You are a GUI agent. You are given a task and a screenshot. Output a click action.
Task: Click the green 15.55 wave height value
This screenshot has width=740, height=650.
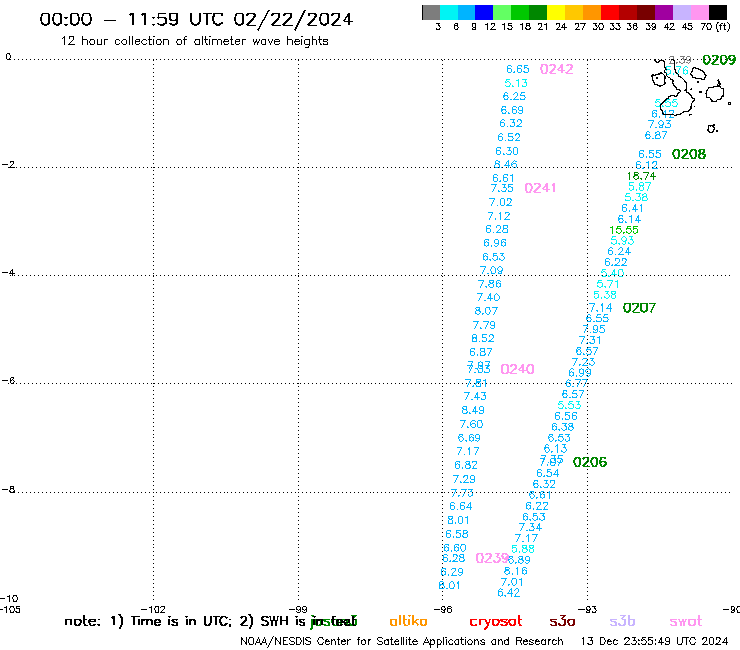pos(623,230)
